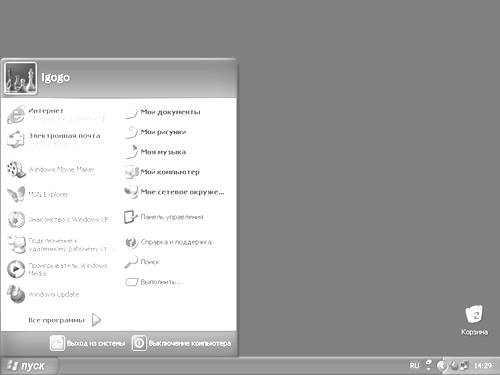Click the Поиск label text

tap(150, 262)
